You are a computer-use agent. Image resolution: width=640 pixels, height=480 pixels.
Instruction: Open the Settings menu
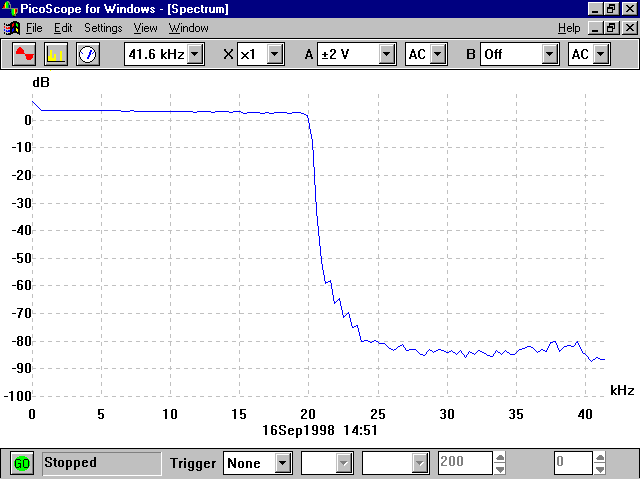point(103,28)
